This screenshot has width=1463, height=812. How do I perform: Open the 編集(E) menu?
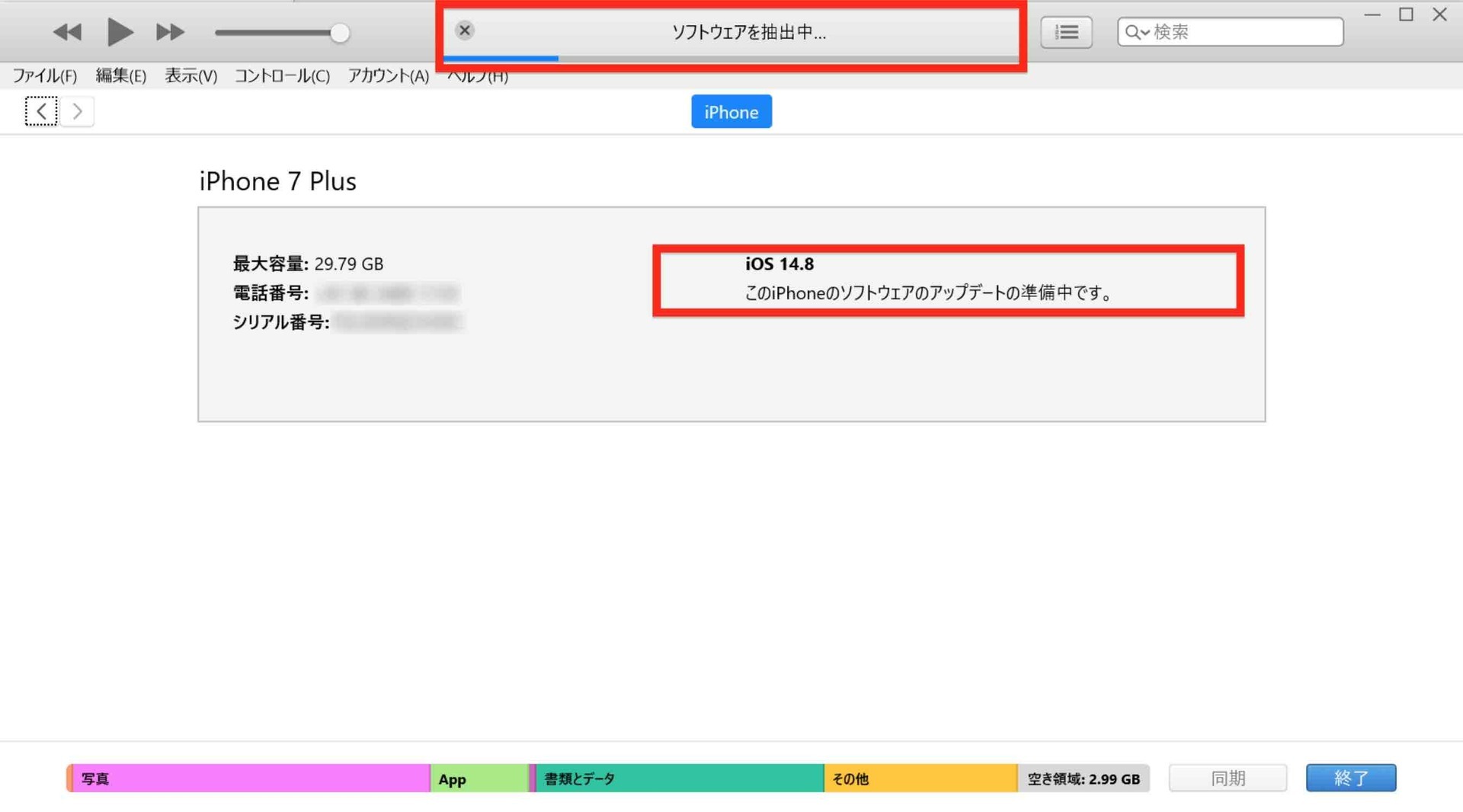(120, 75)
